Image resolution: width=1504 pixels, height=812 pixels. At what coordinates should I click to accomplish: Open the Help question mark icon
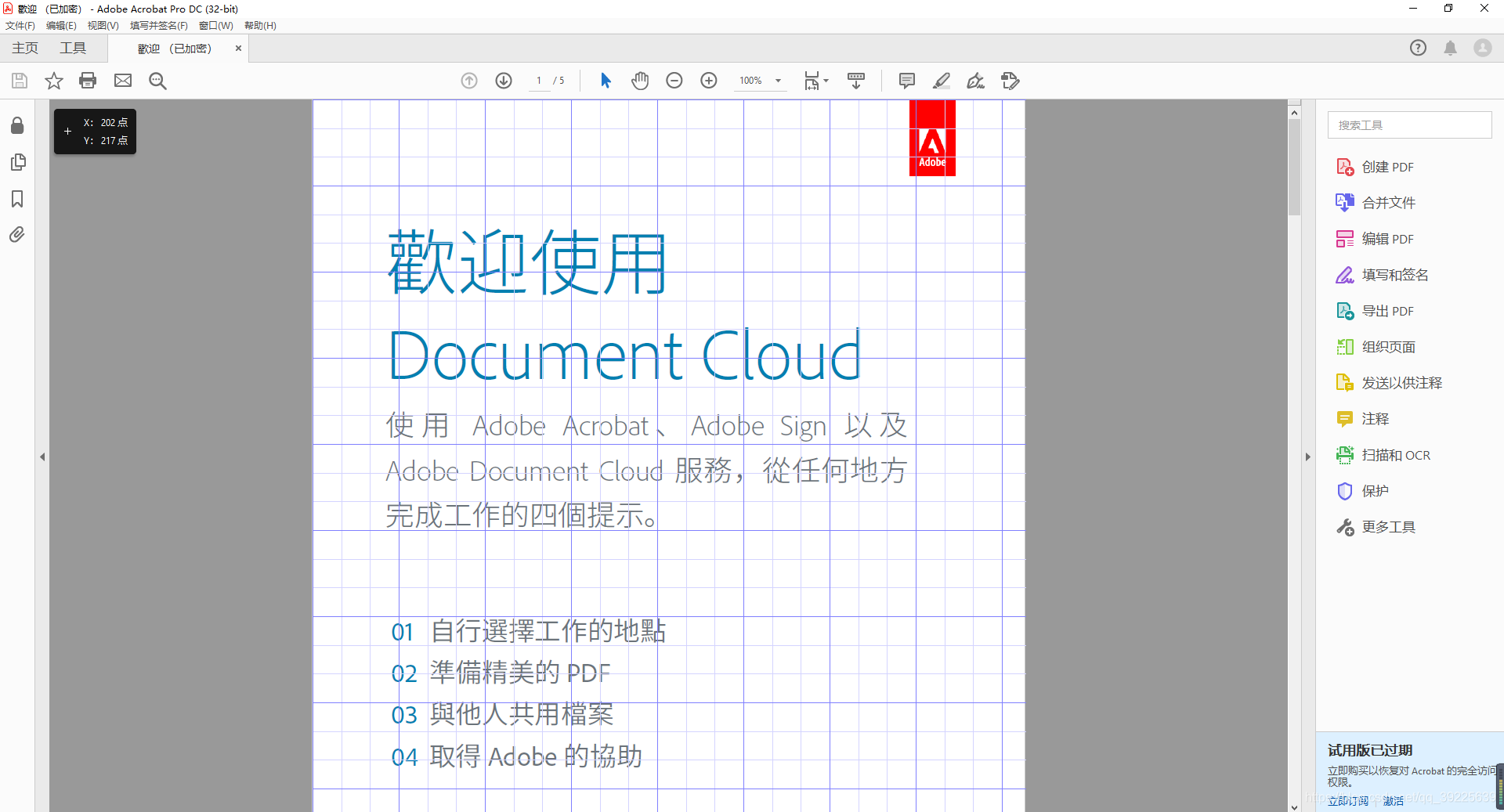pos(1418,48)
